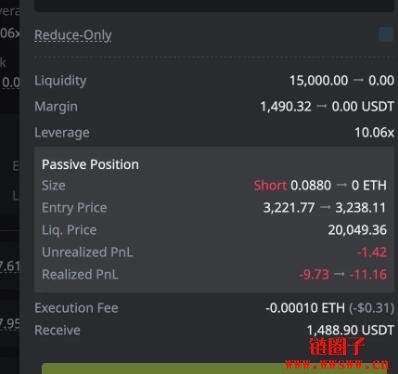Screen dimensions: 398x374
Task: Toggle the Reduce-Only checkbox
Action: pos(386,35)
